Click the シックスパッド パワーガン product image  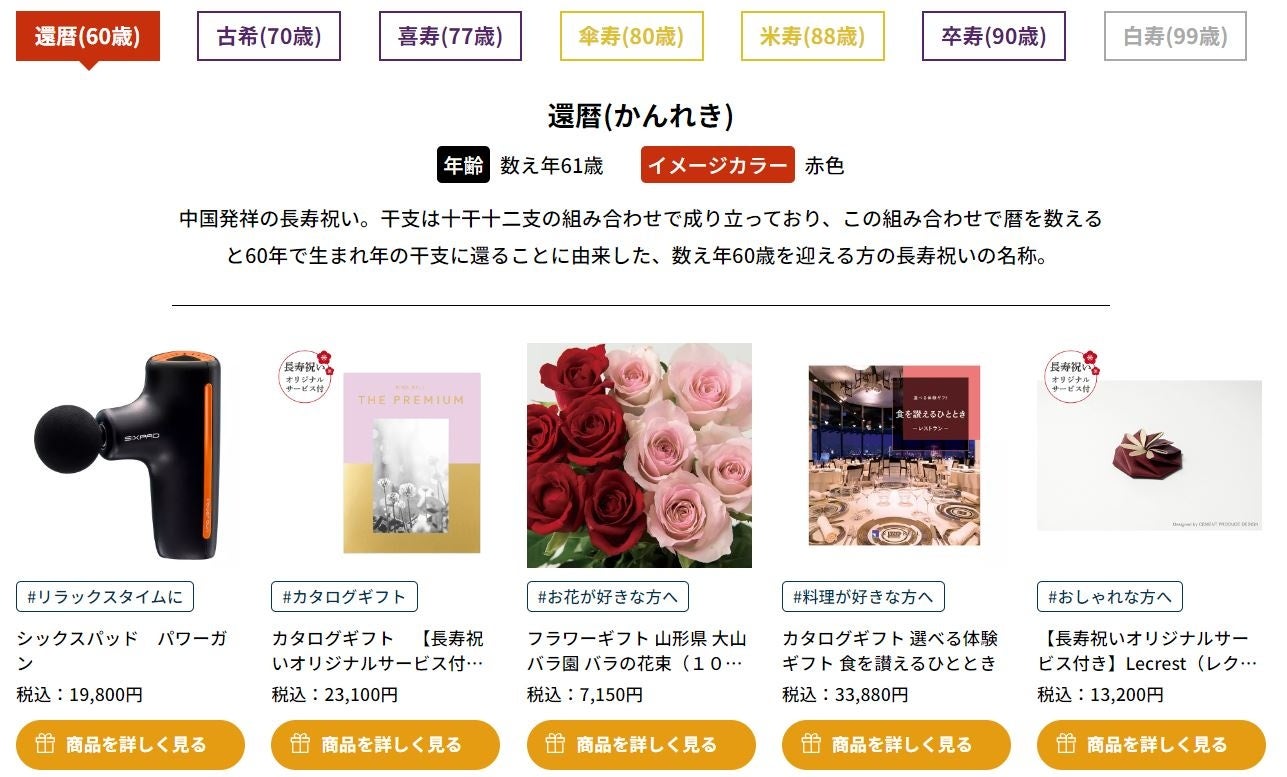pyautogui.click(x=129, y=456)
